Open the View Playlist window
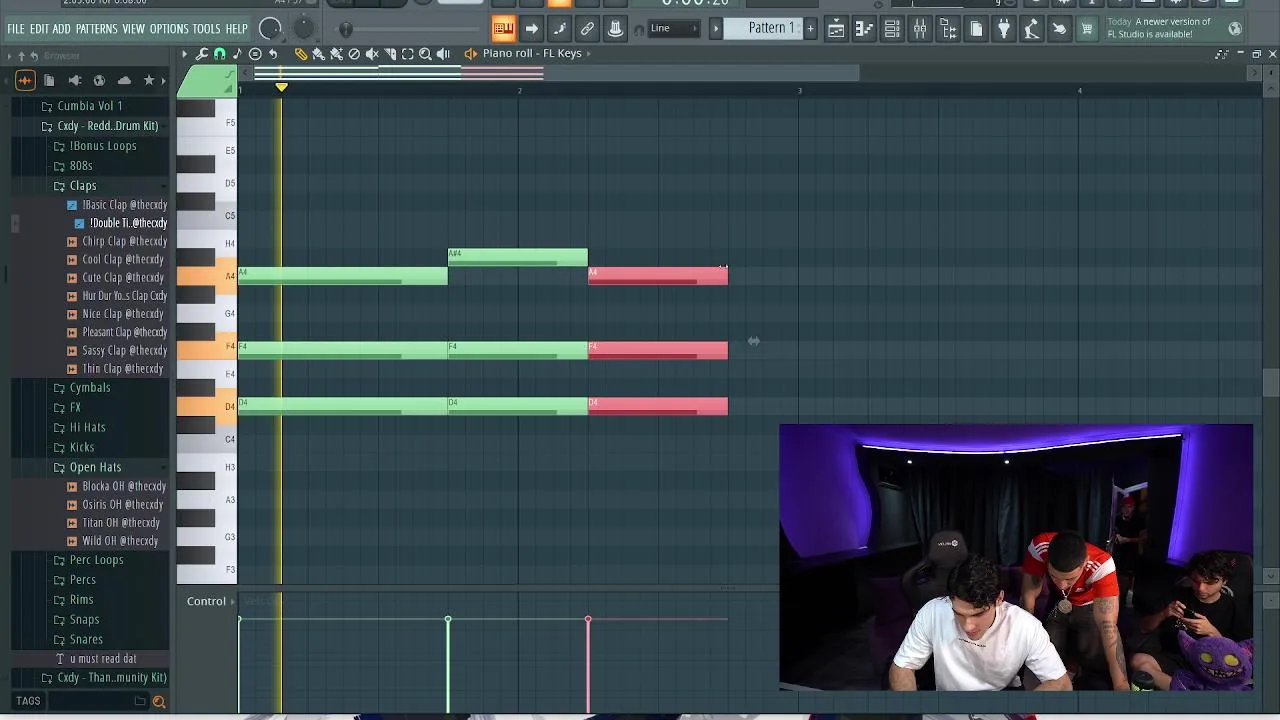Image resolution: width=1280 pixels, height=720 pixels. pyautogui.click(x=836, y=28)
